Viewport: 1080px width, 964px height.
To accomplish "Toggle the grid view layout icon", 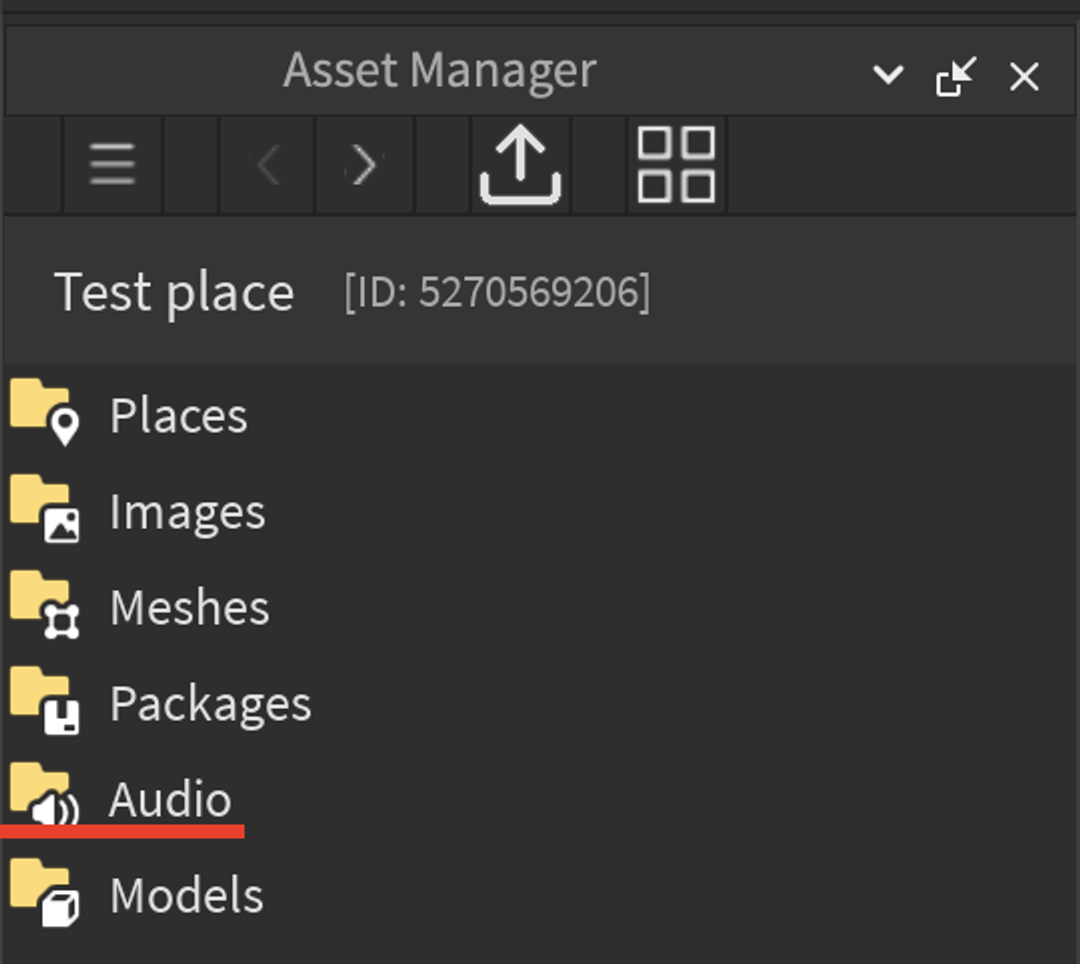I will pyautogui.click(x=676, y=165).
